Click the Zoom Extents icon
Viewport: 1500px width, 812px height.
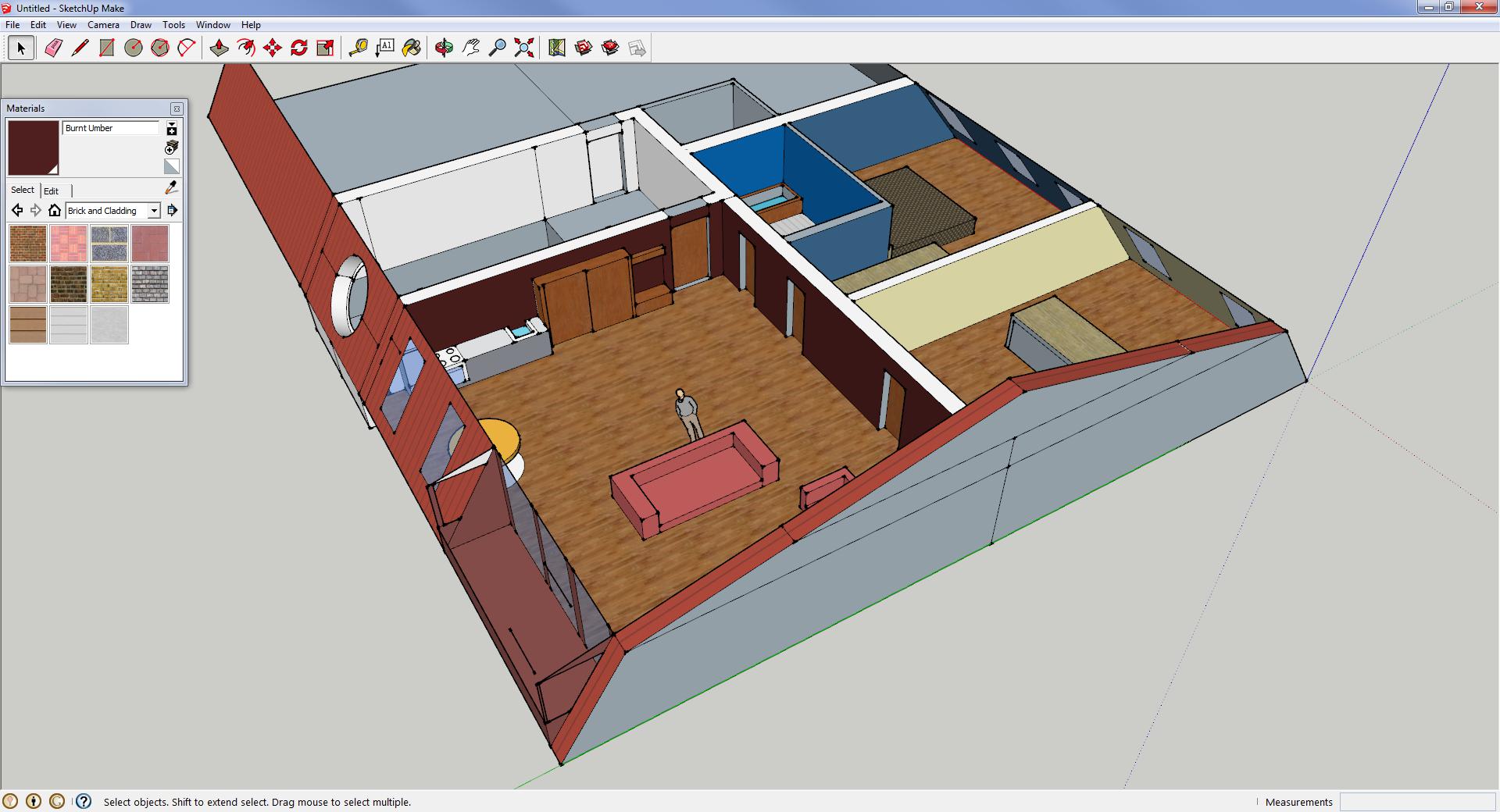click(x=524, y=48)
